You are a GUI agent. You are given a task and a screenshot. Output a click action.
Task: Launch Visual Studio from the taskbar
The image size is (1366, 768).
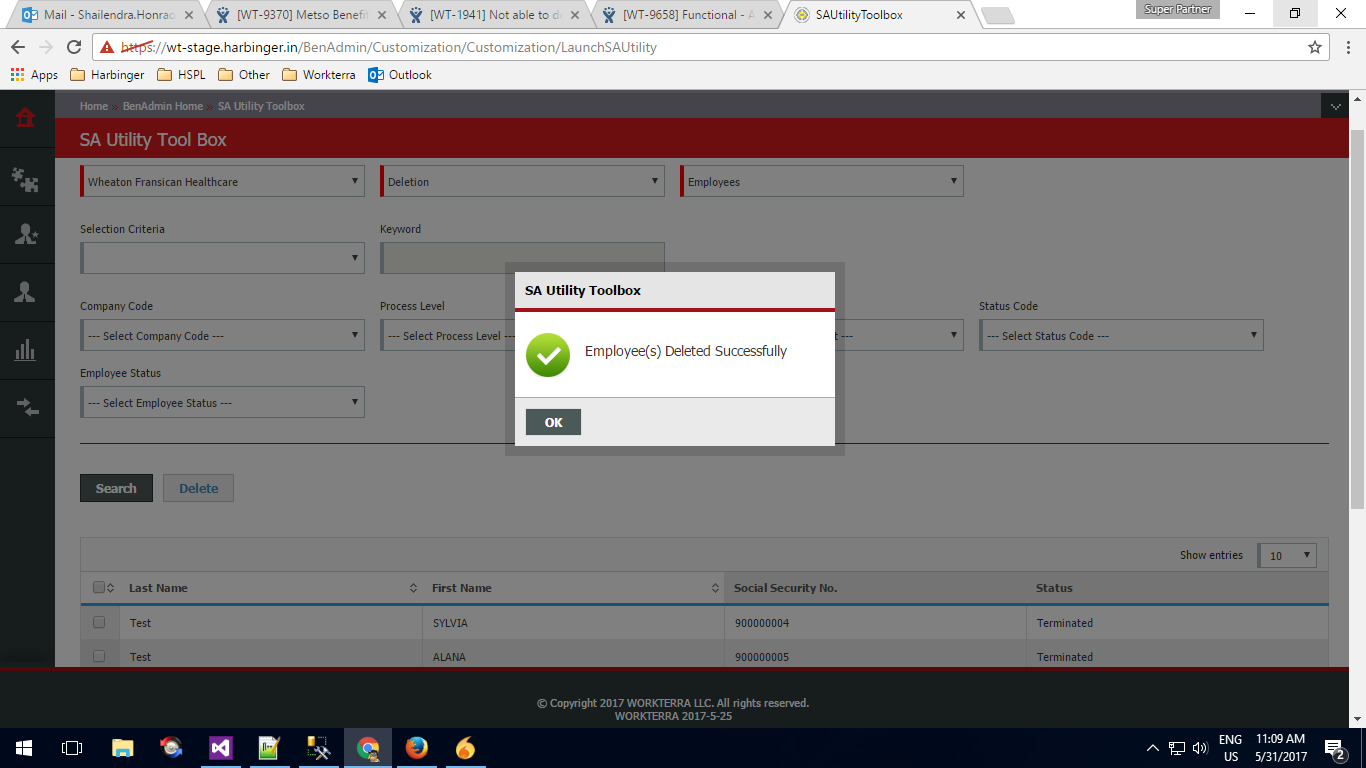(x=220, y=748)
